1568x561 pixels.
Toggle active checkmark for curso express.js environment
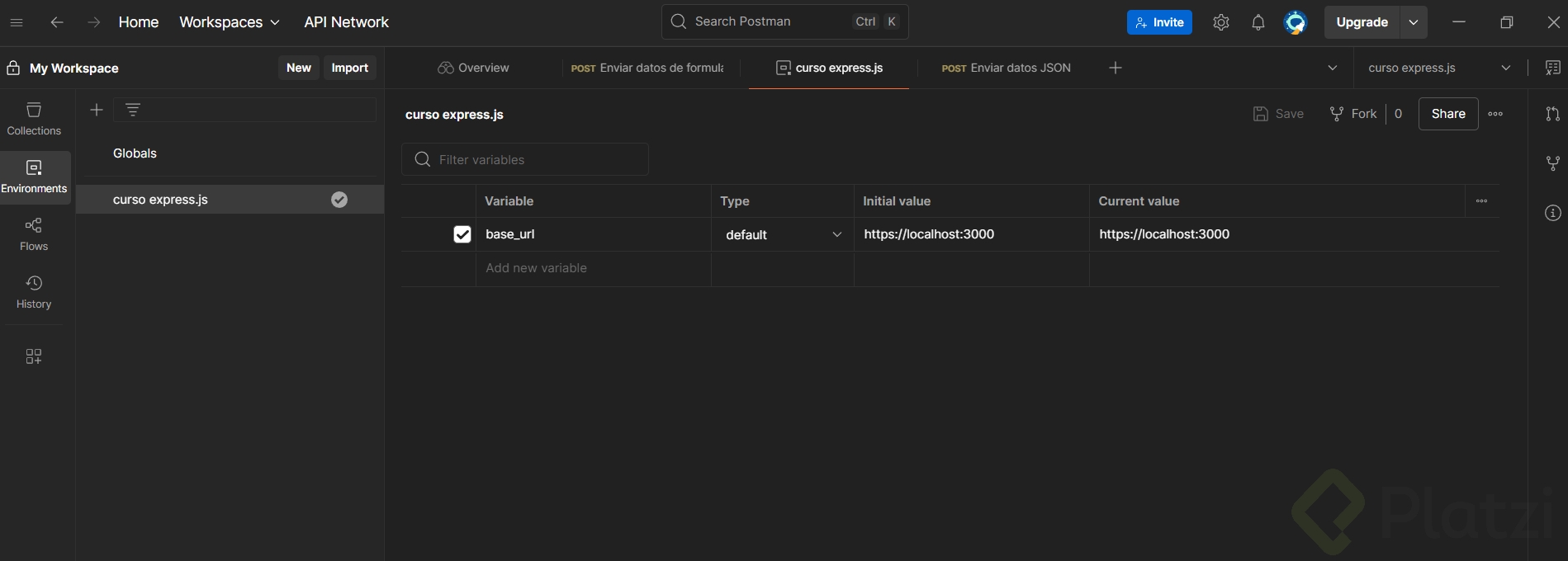click(339, 200)
